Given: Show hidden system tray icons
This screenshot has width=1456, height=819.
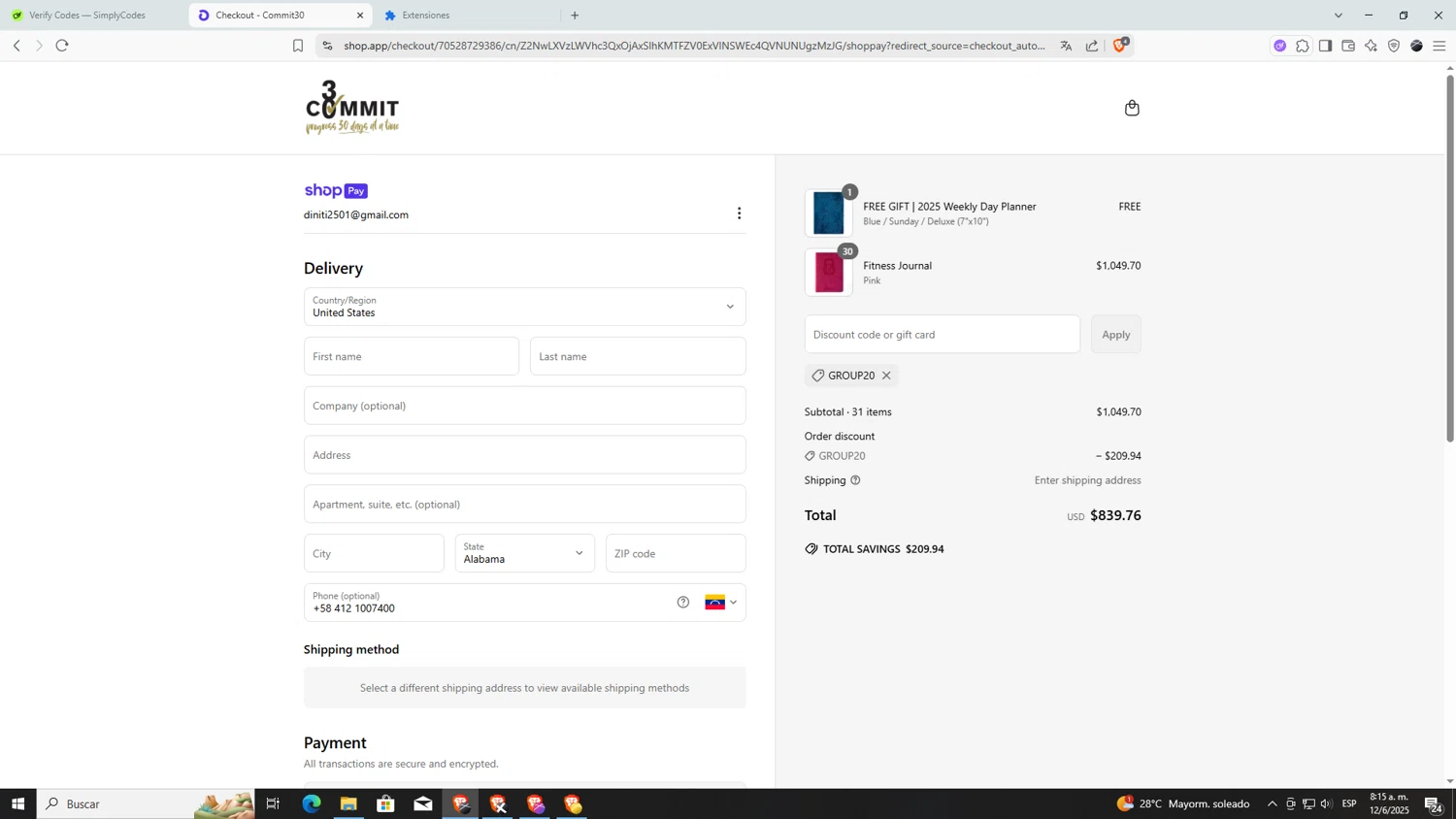Looking at the screenshot, I should tap(1272, 803).
